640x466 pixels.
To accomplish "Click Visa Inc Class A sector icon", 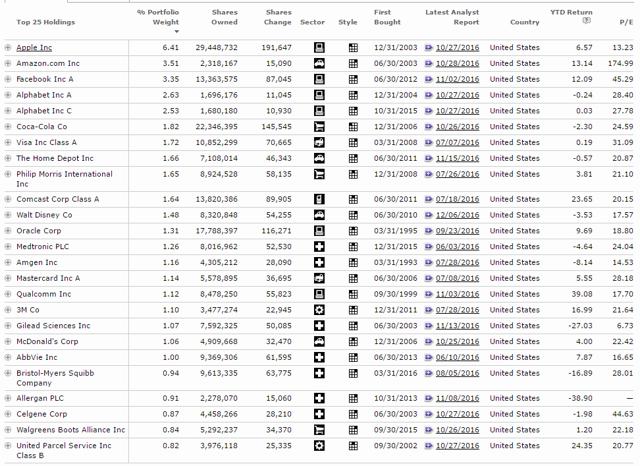I will (319, 143).
